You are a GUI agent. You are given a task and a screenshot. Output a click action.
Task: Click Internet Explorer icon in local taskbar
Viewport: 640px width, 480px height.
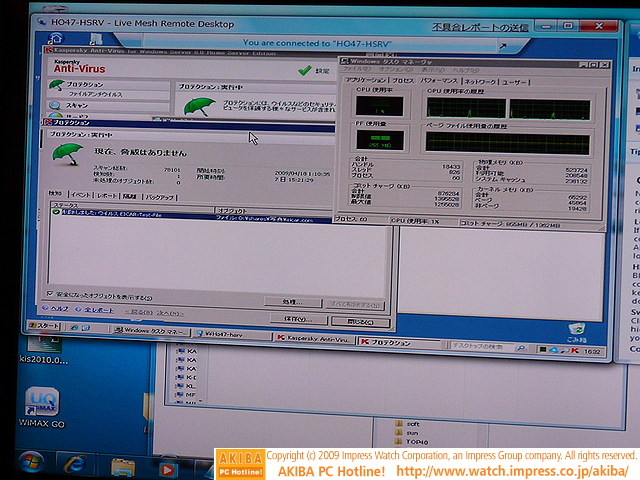point(74,464)
